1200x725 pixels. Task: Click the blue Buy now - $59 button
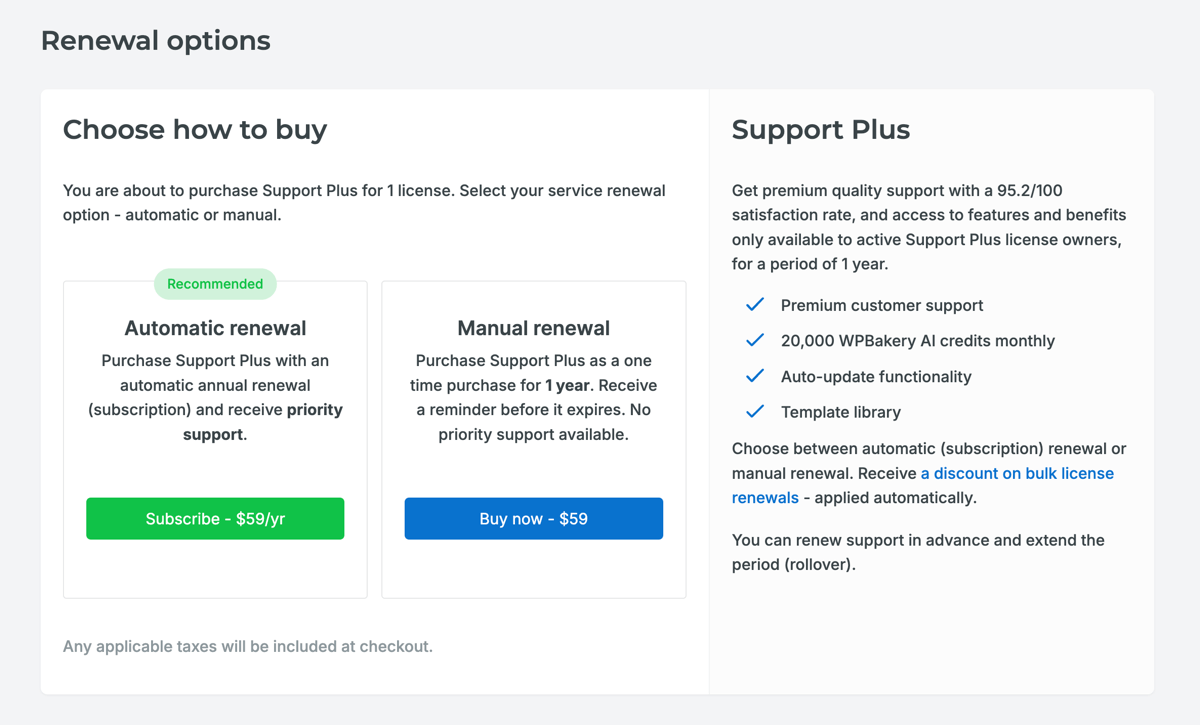(x=534, y=519)
